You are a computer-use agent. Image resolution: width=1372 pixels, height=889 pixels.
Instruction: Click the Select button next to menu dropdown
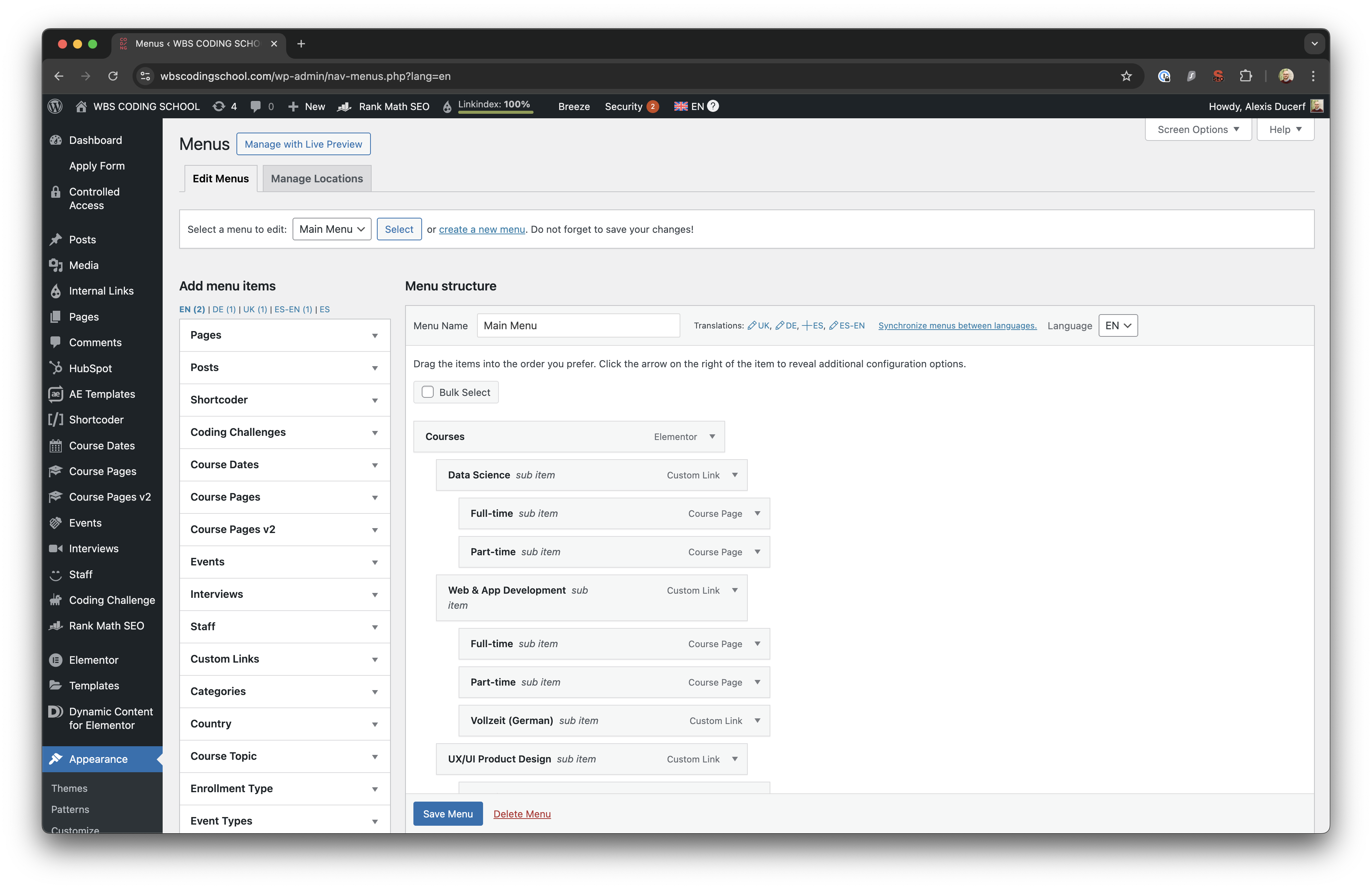pos(399,229)
